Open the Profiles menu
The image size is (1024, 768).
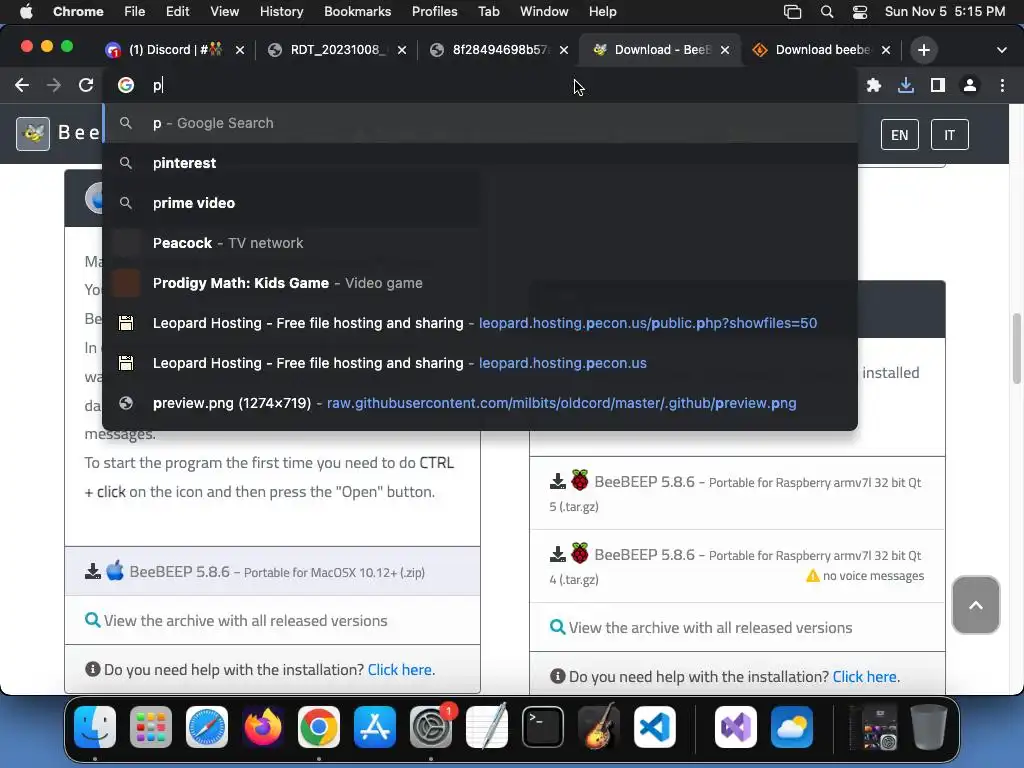[434, 12]
